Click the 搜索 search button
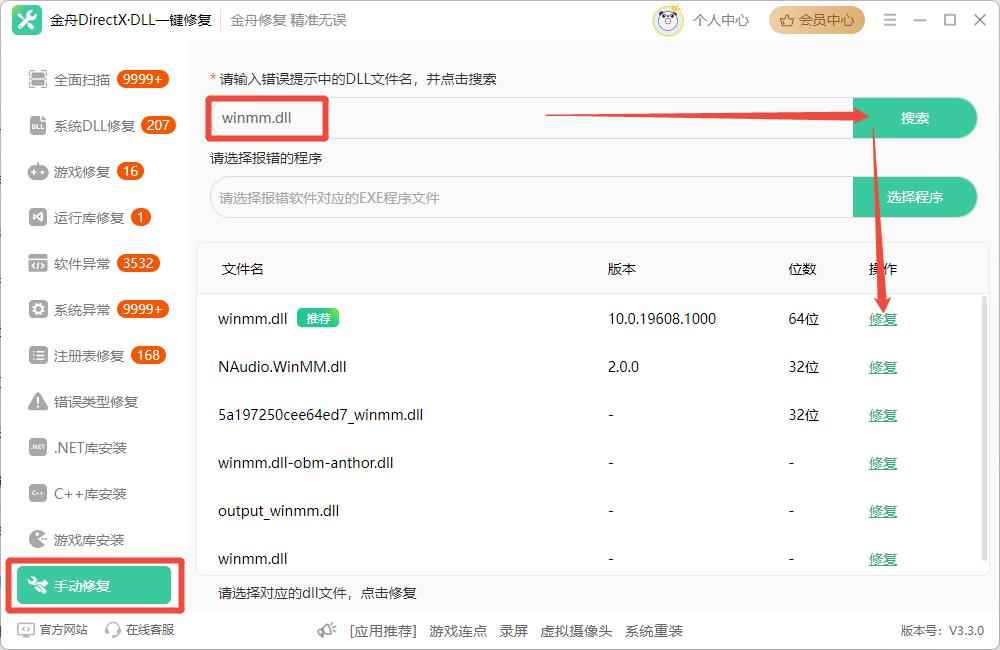 pyautogui.click(x=914, y=117)
